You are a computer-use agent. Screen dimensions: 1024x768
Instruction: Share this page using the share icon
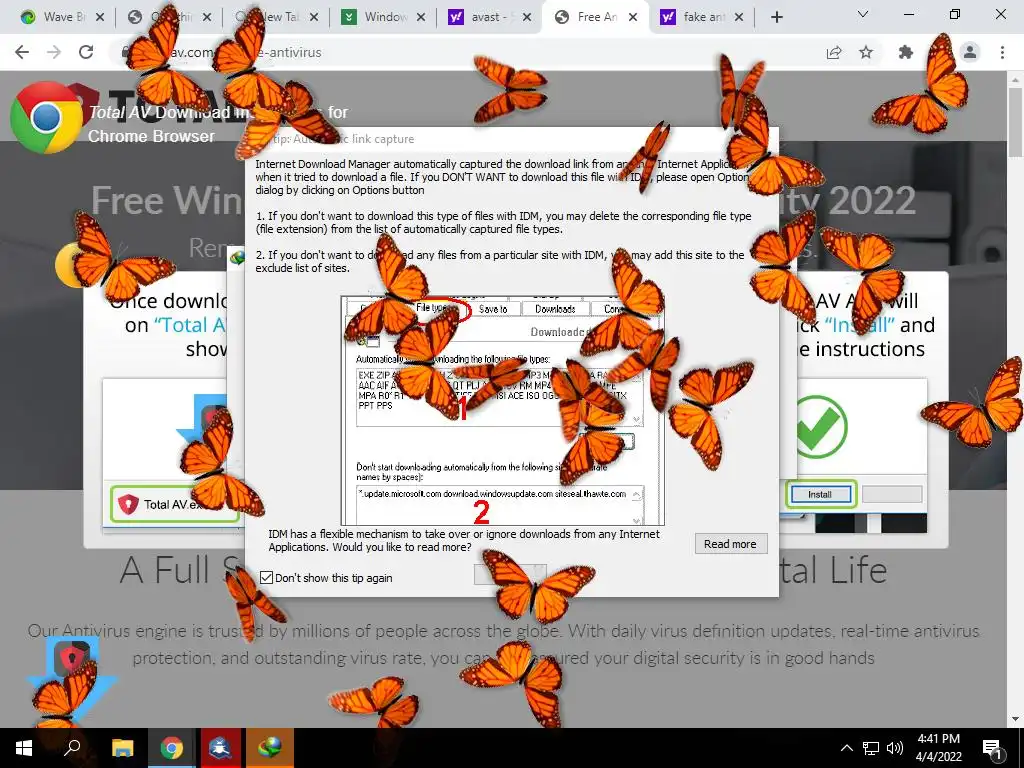click(834, 52)
